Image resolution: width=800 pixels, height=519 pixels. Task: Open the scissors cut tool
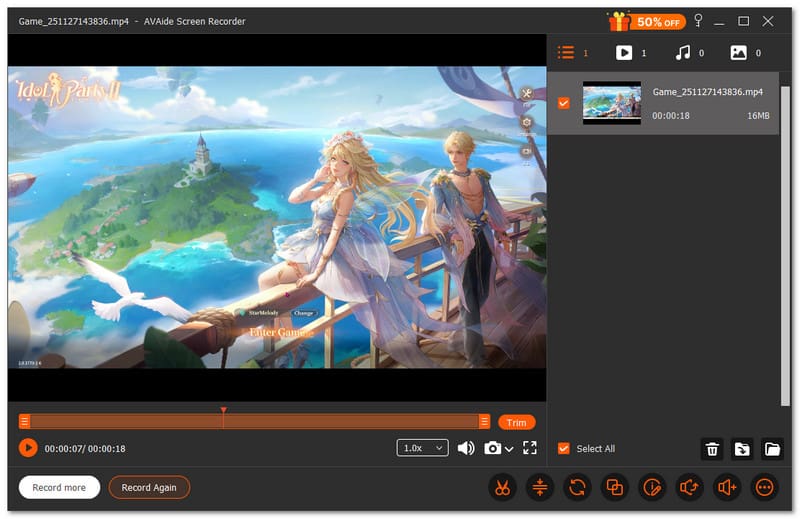pyautogui.click(x=501, y=488)
